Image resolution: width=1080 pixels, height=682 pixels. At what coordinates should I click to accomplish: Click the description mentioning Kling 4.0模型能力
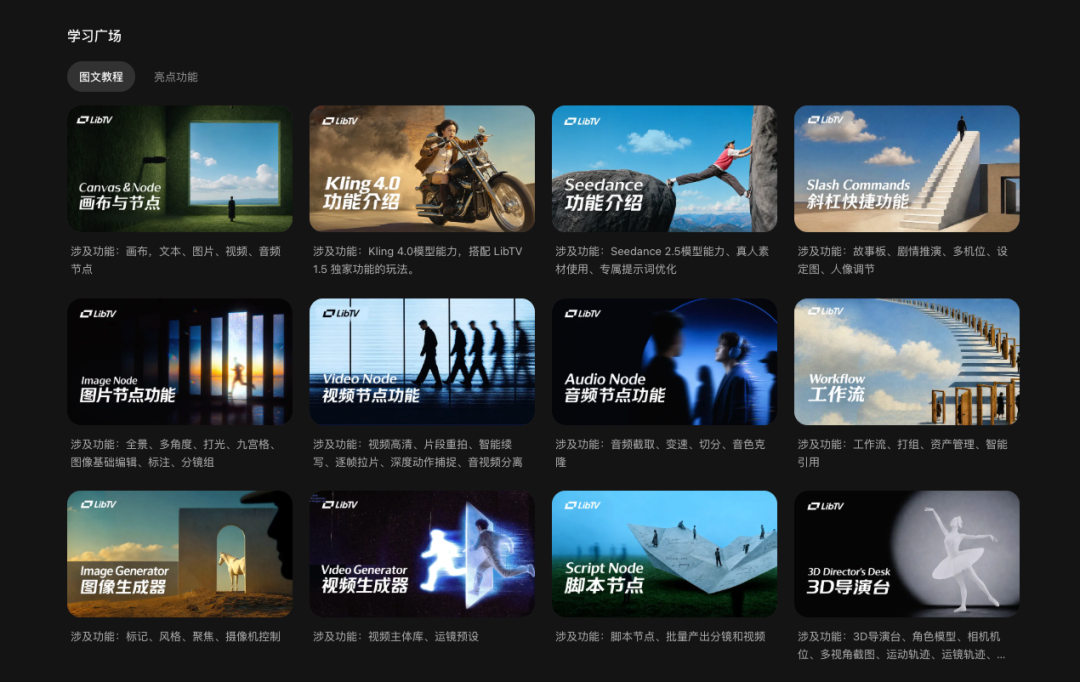(418, 260)
